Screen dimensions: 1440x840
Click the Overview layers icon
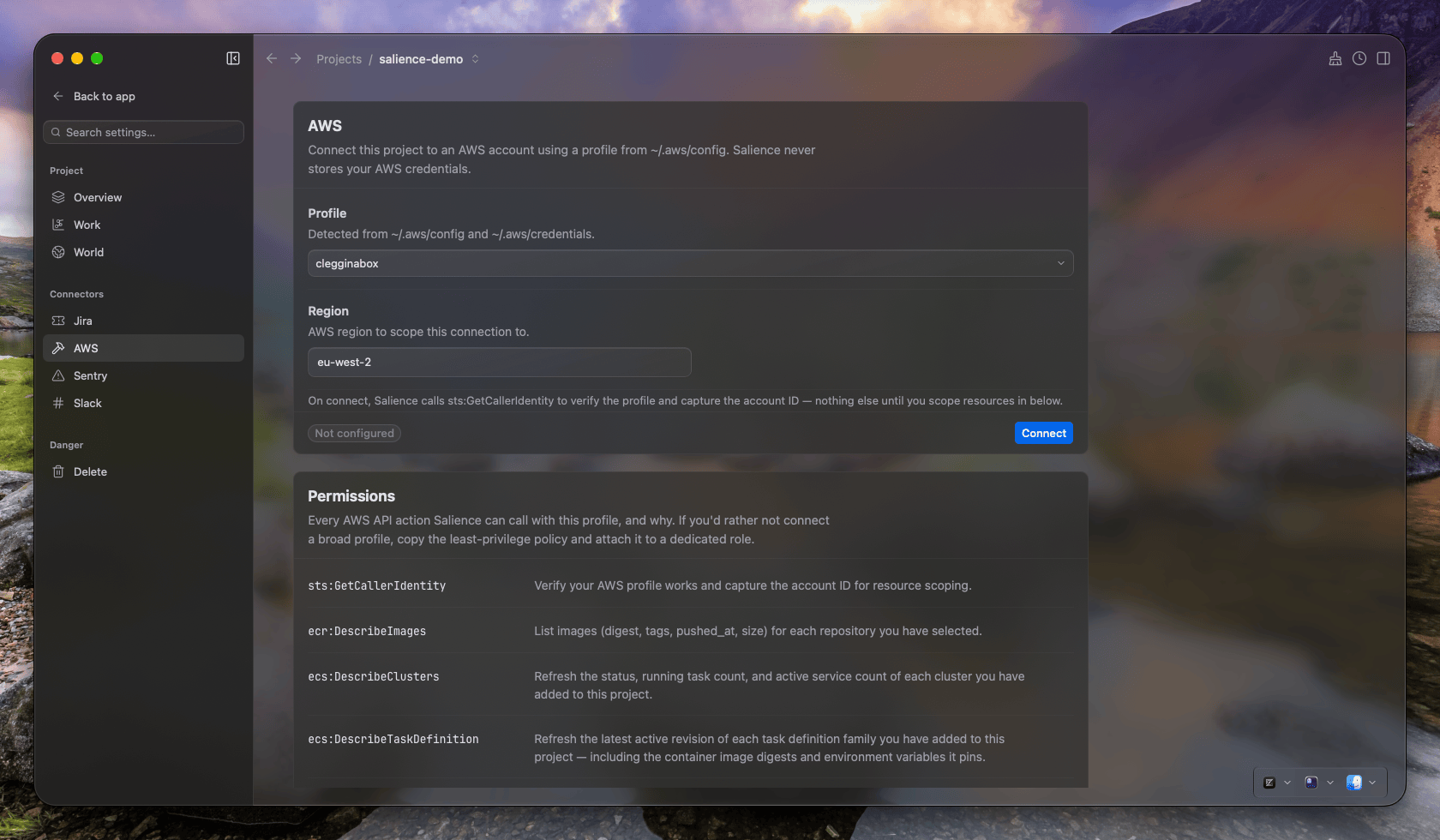pyautogui.click(x=58, y=197)
